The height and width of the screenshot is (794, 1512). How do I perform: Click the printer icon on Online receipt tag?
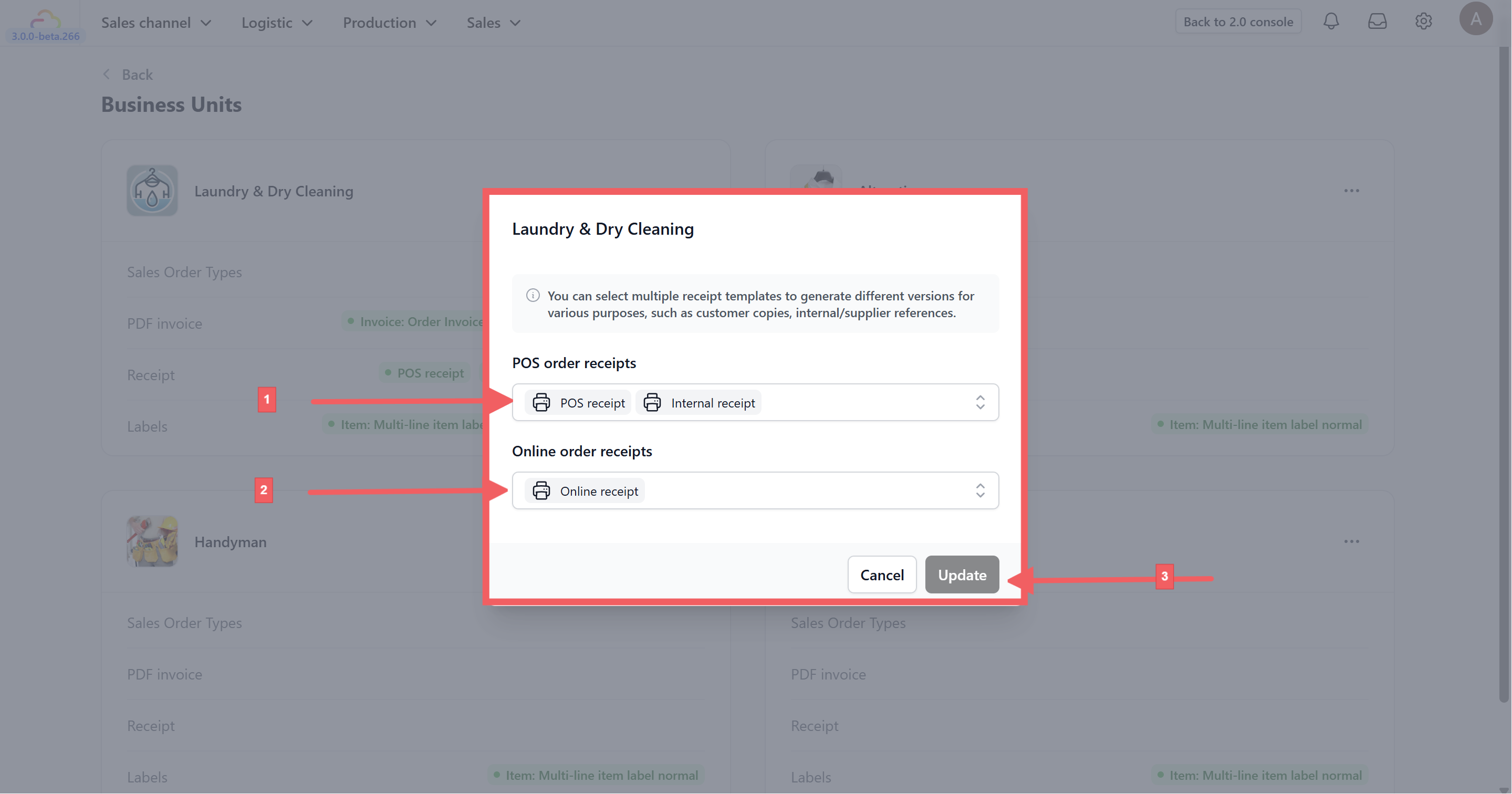[541, 490]
